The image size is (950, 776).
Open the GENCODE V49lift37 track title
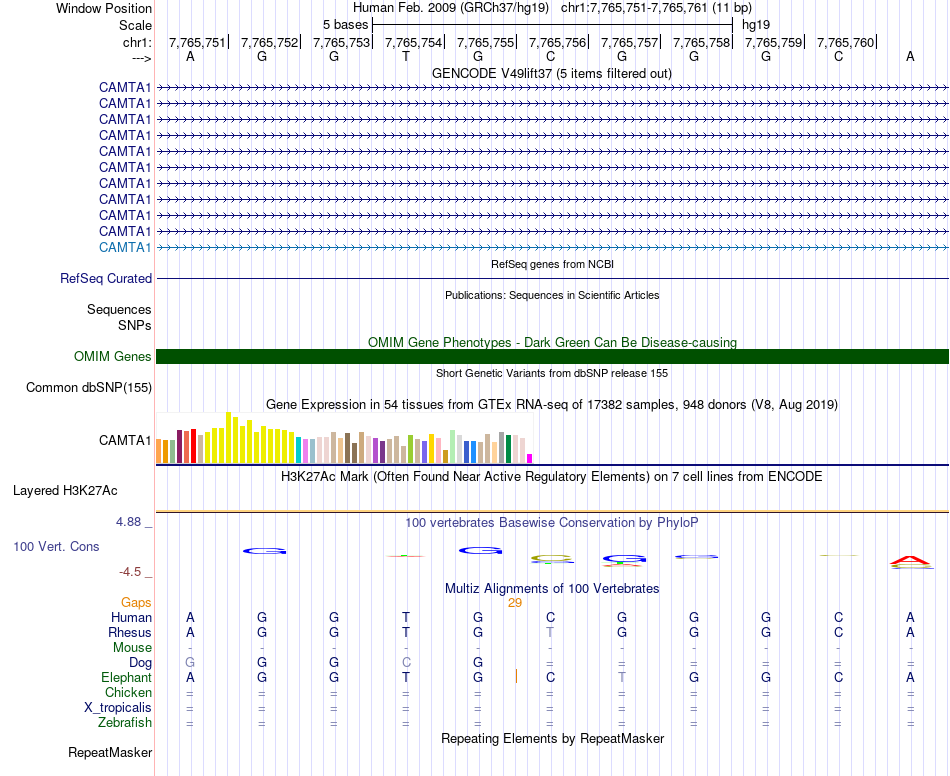point(552,73)
